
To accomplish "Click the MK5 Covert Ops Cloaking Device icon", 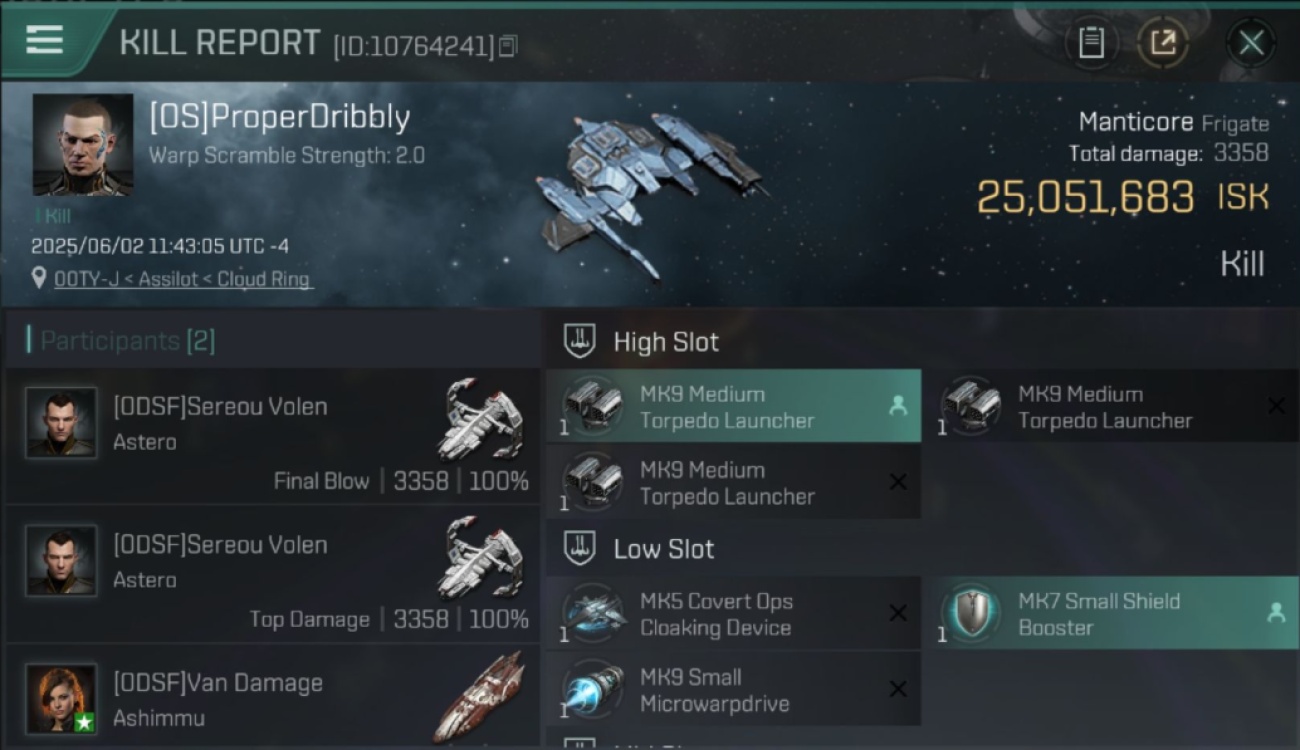I will coord(594,613).
